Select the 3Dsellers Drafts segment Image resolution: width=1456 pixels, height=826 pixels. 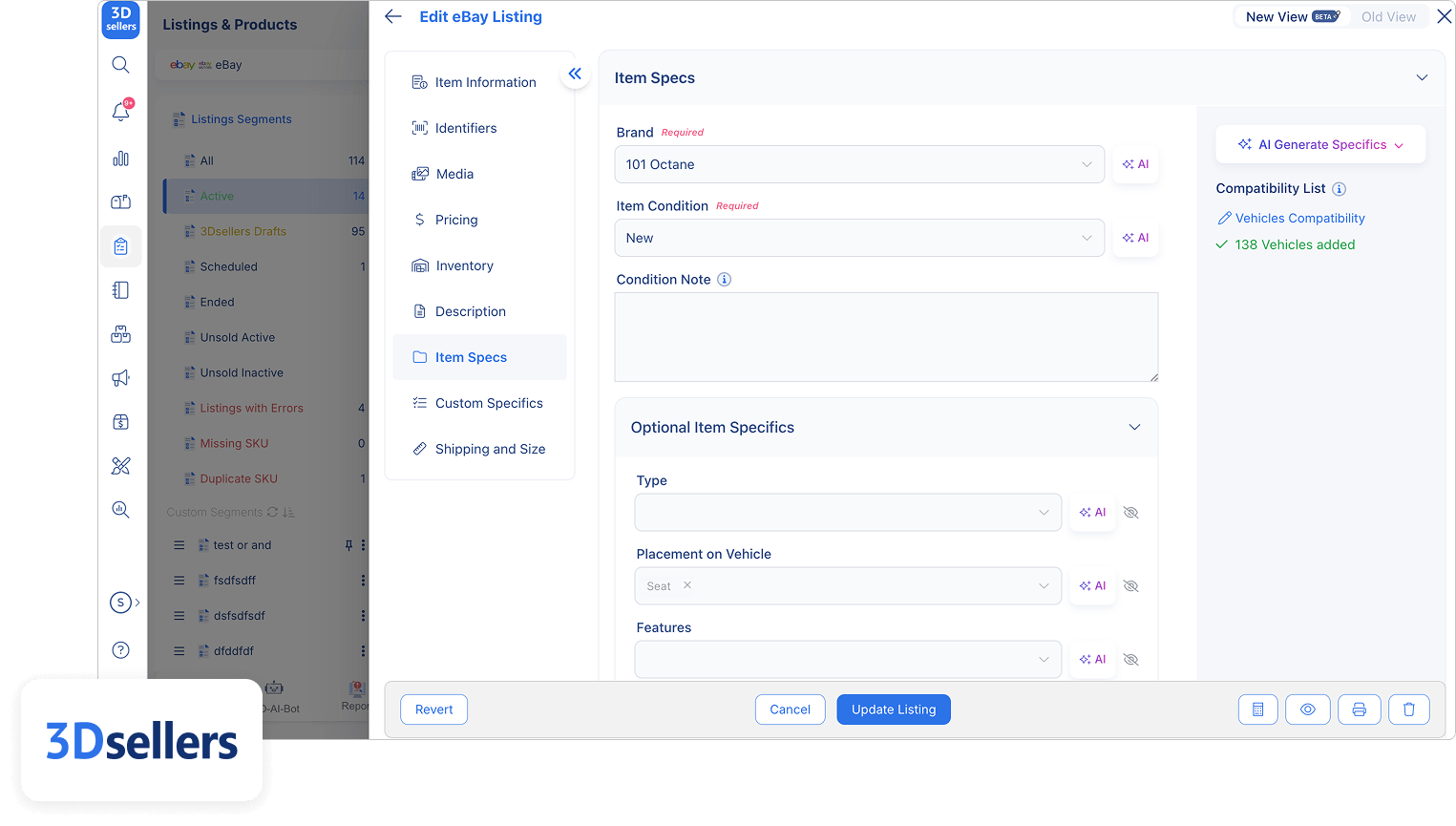tap(266, 231)
